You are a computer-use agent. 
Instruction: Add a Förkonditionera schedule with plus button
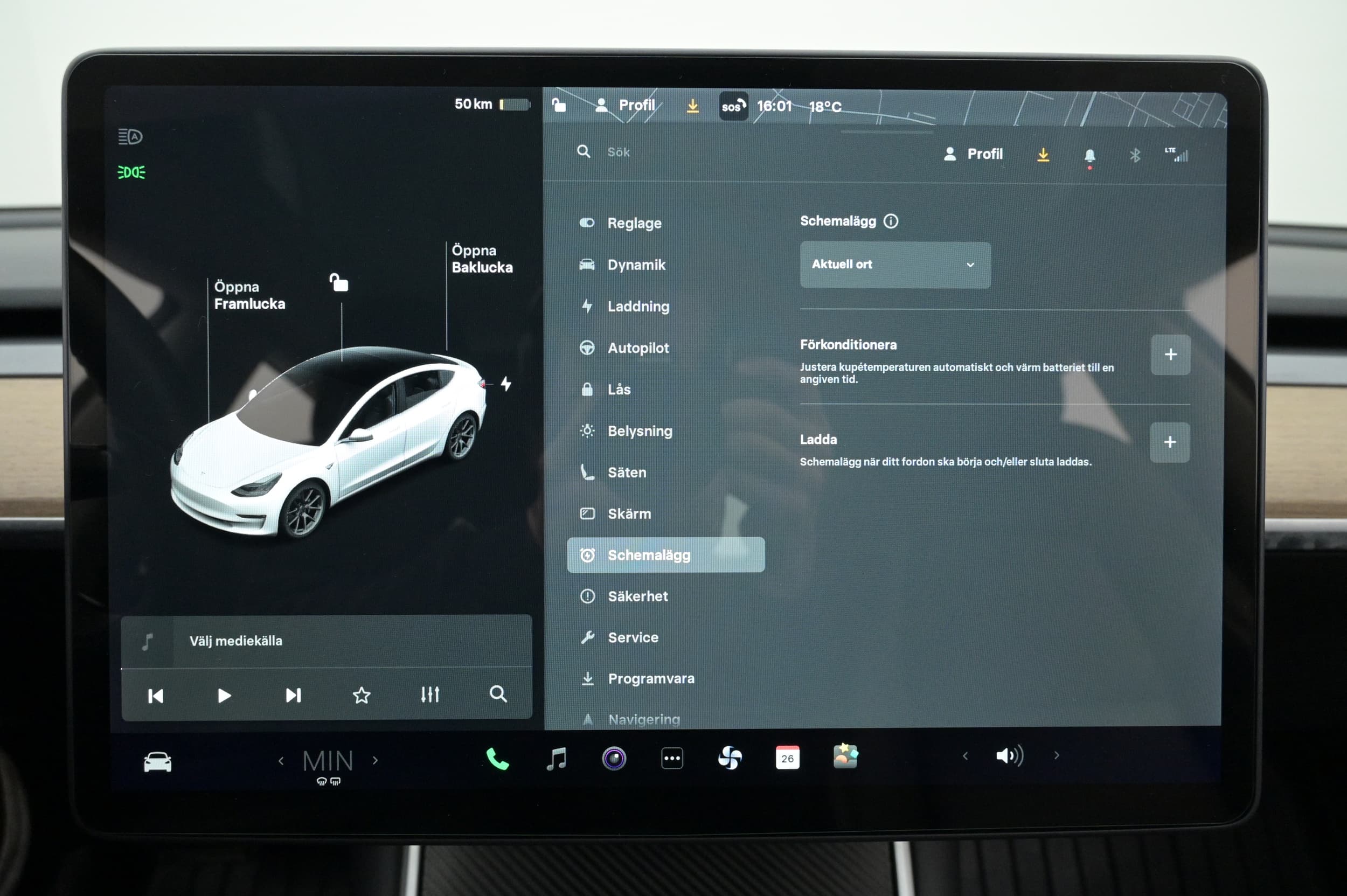click(x=1170, y=355)
